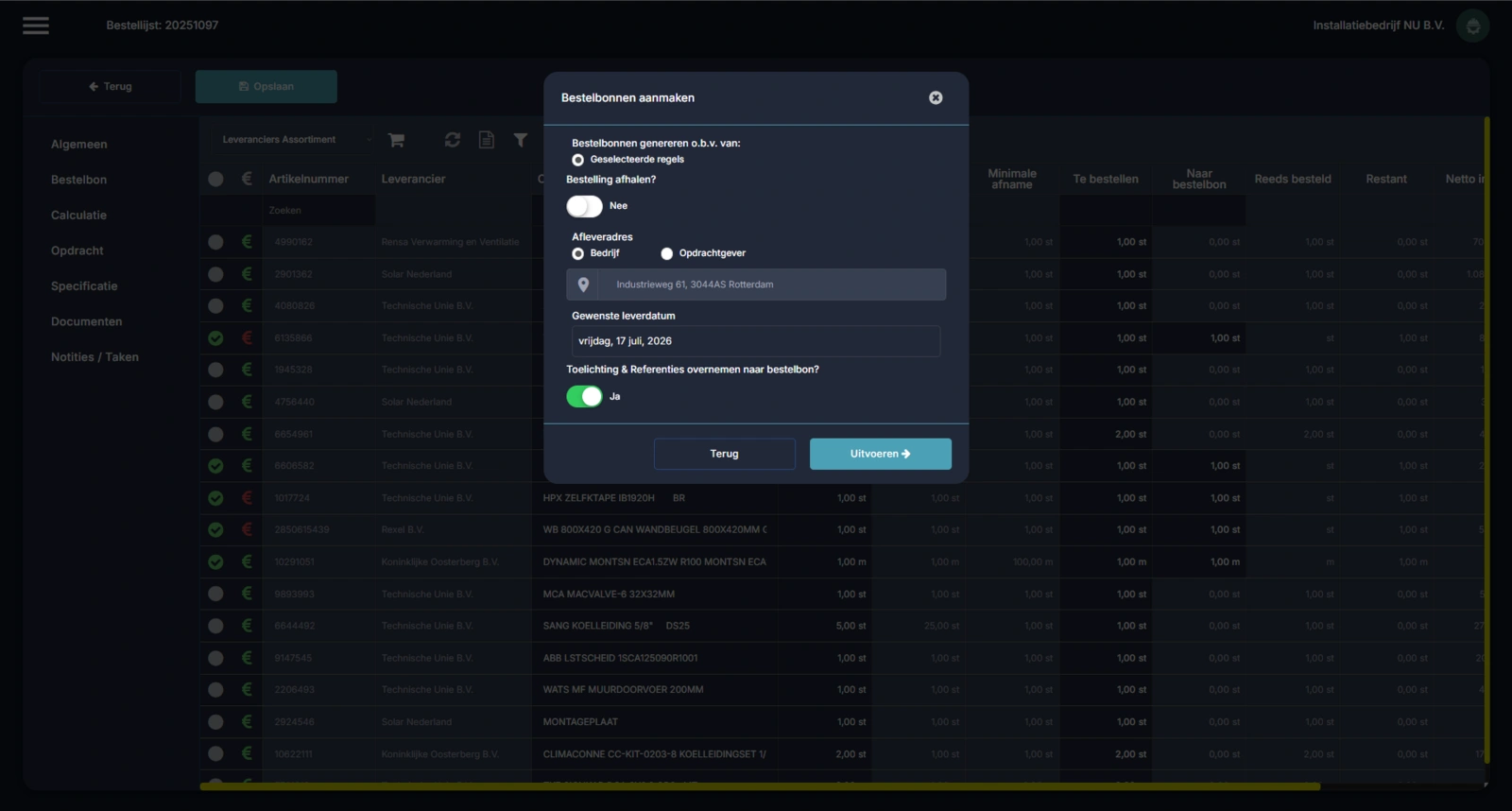The height and width of the screenshot is (811, 1512).
Task: Click the MONTAGEPLAAT description cell
Action: 655,721
